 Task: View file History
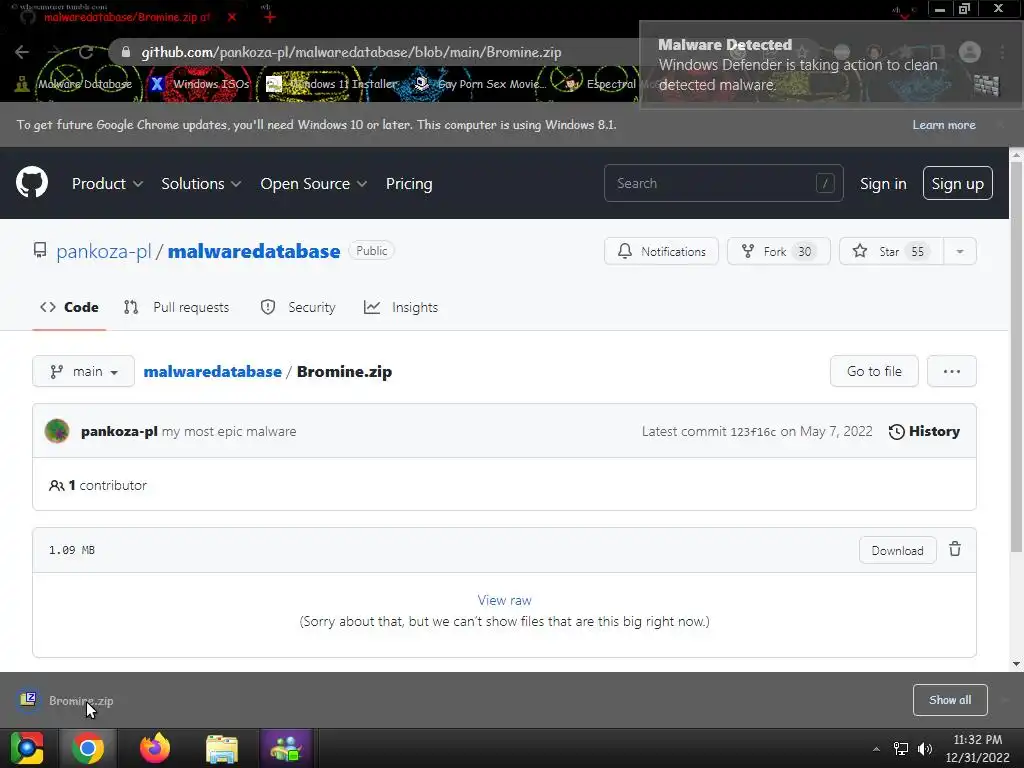(x=924, y=431)
